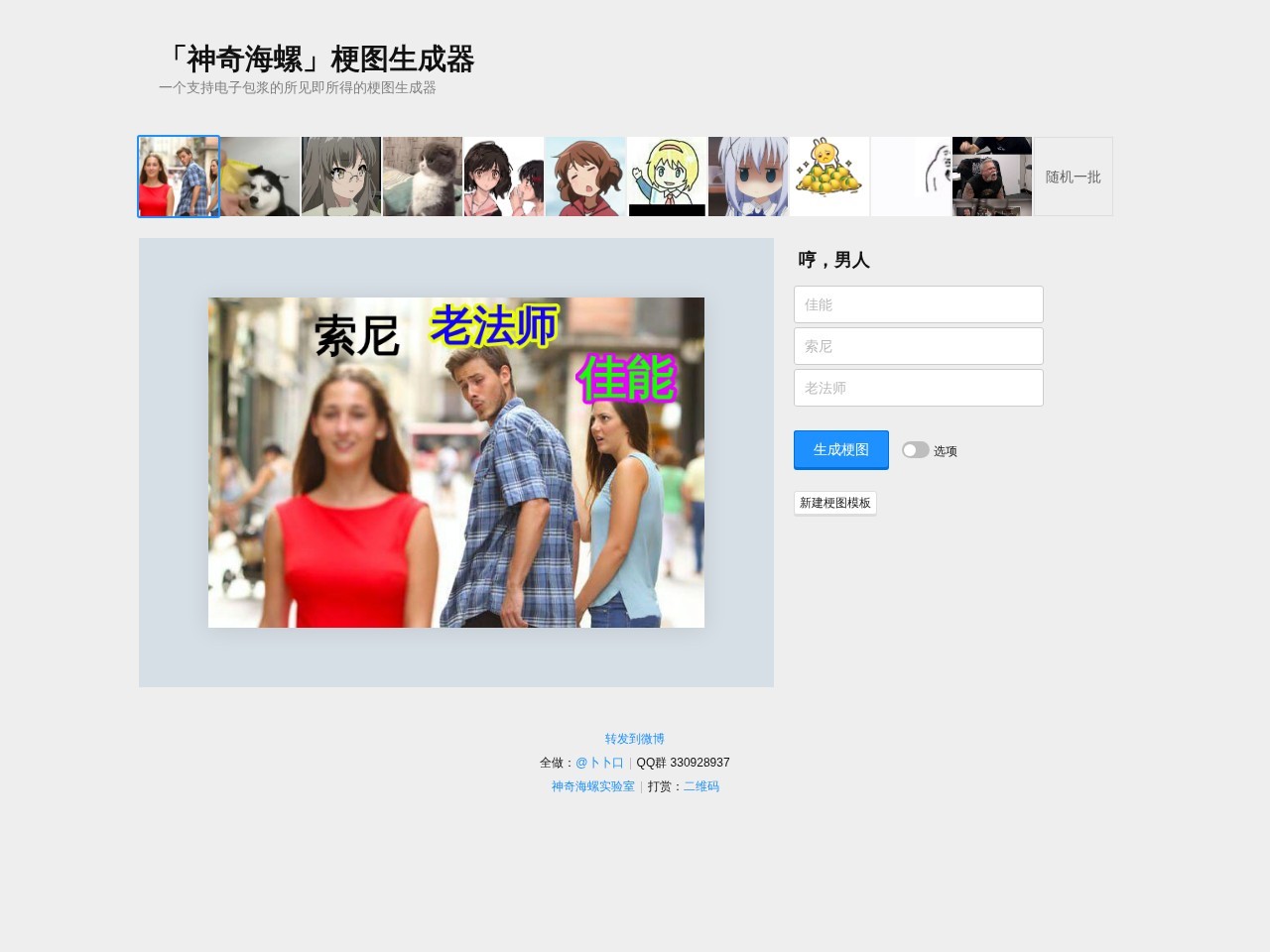Open the 神奇海螺实验室 link
Image resolution: width=1270 pixels, height=952 pixels.
[593, 786]
